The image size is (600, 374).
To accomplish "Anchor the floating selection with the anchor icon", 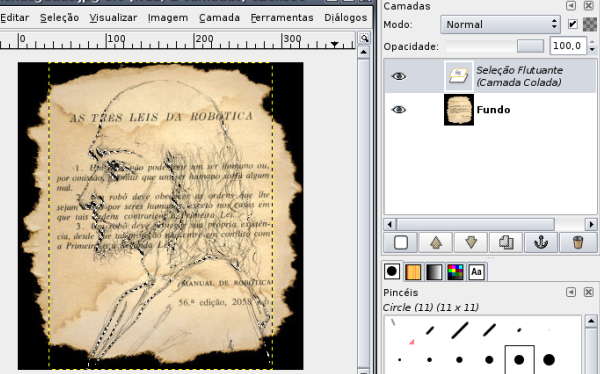I will pyautogui.click(x=541, y=242).
